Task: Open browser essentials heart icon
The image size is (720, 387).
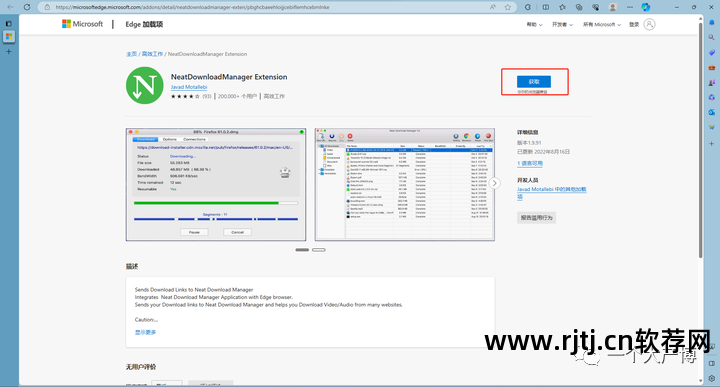Action: click(596, 7)
